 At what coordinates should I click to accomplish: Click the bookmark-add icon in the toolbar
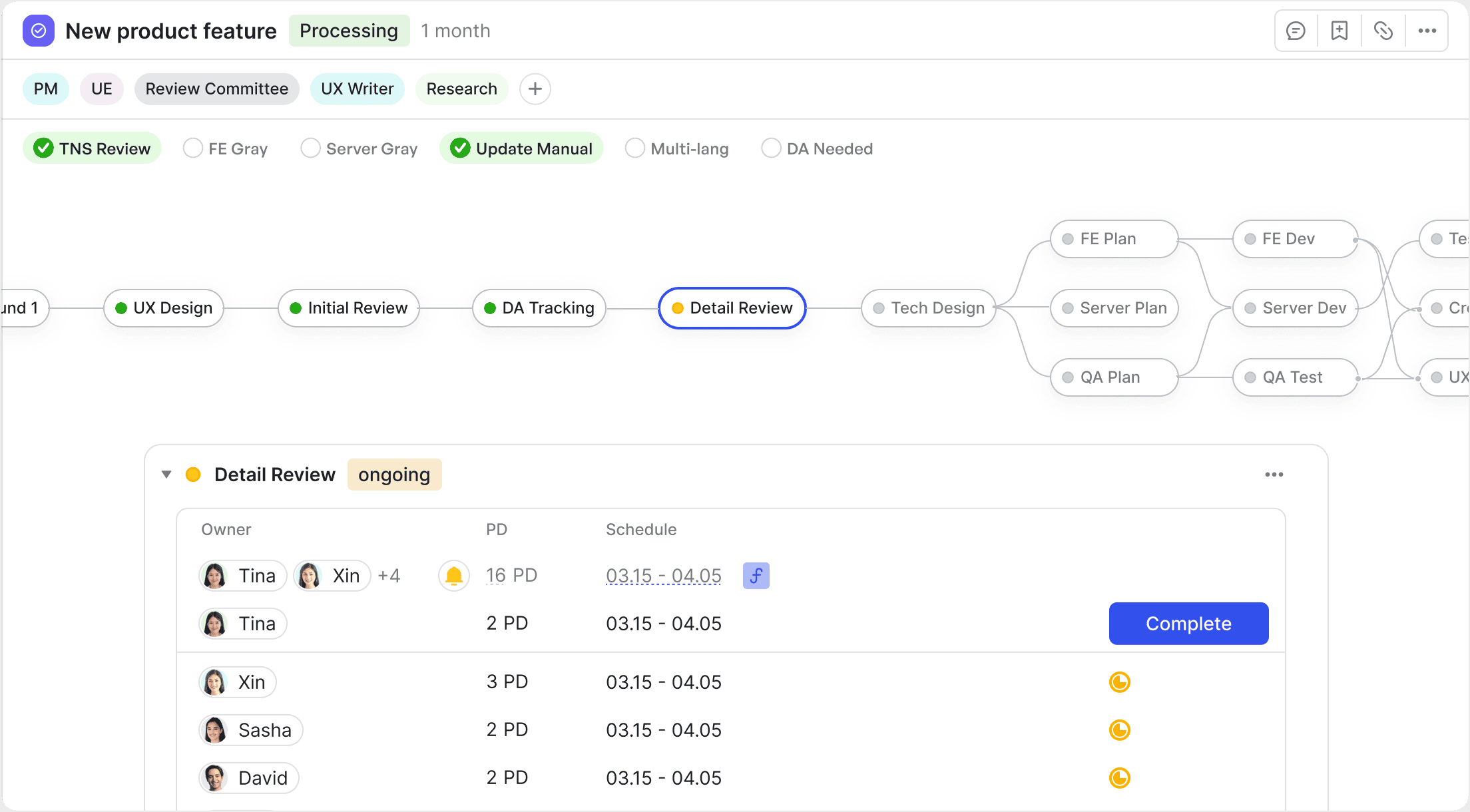click(1339, 30)
